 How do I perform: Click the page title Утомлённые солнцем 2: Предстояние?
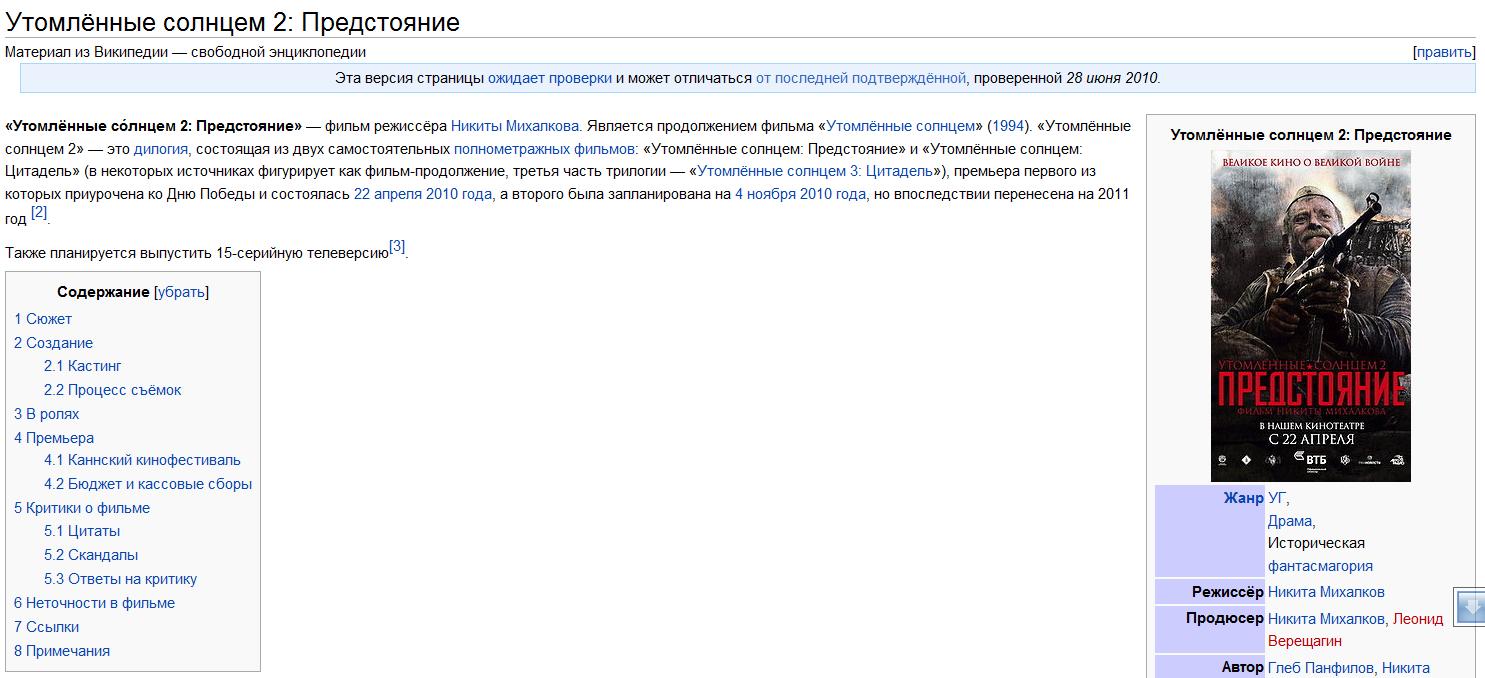coord(232,22)
